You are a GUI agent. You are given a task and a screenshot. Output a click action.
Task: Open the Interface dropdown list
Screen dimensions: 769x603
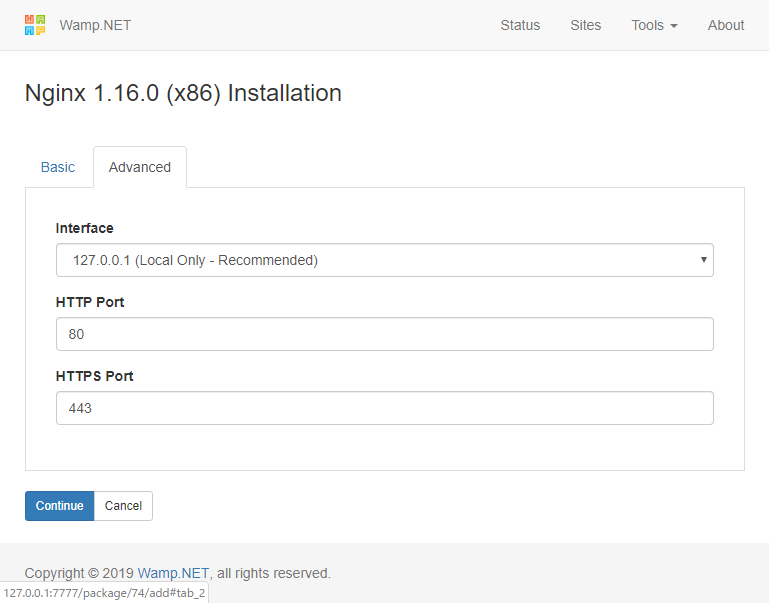tap(384, 260)
